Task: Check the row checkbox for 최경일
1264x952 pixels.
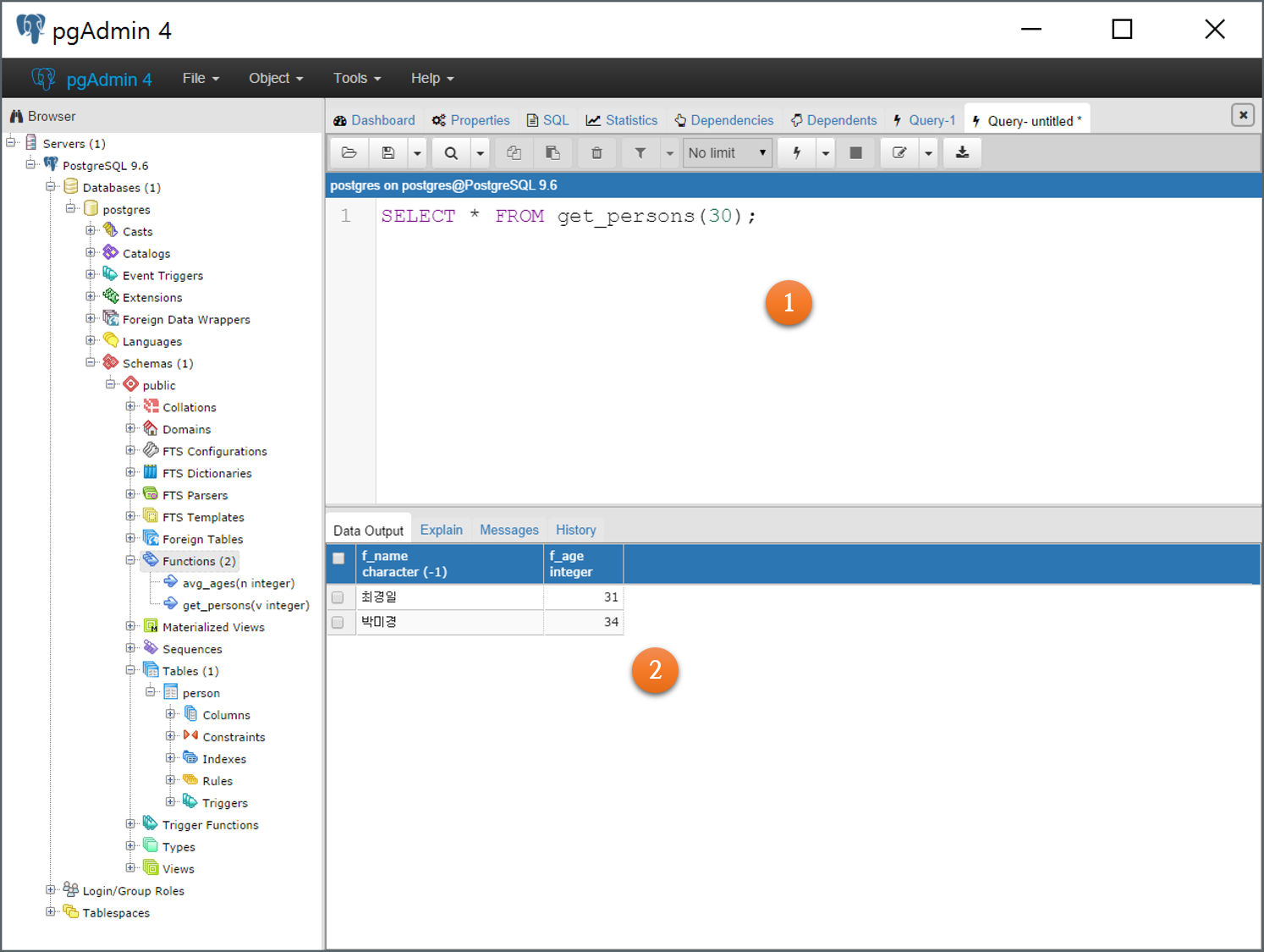Action: (x=338, y=597)
